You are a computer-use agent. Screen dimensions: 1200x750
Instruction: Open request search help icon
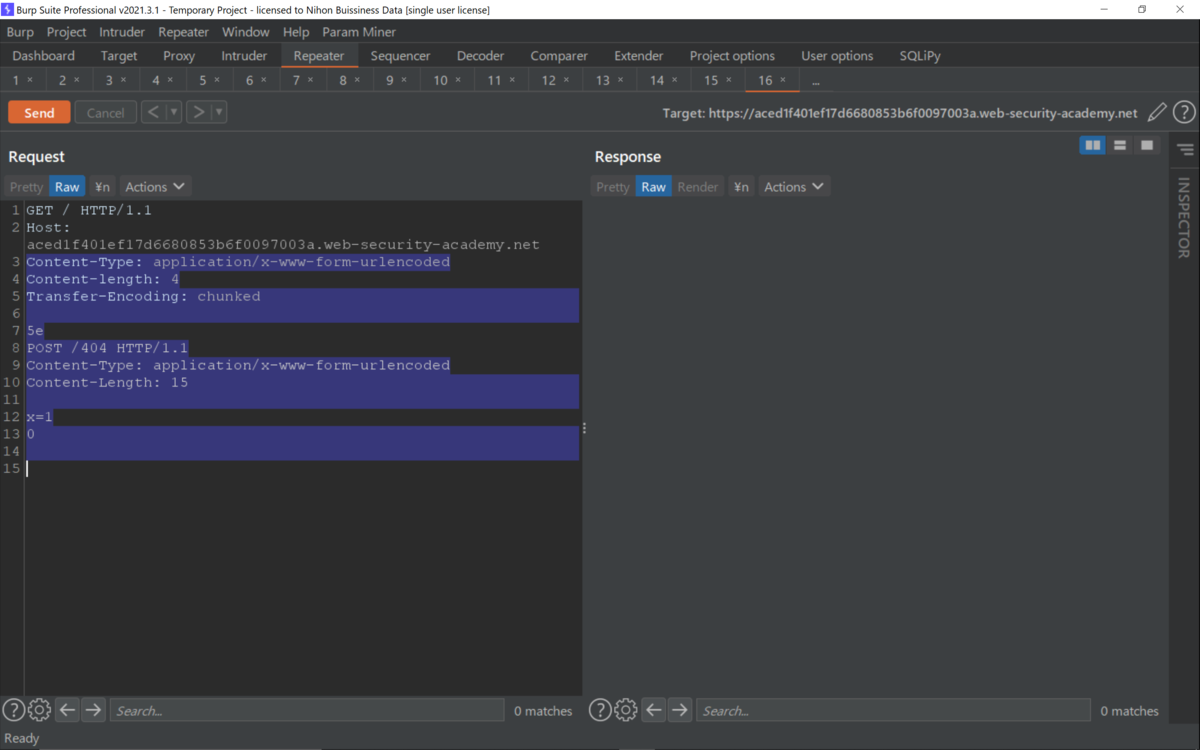(13, 710)
